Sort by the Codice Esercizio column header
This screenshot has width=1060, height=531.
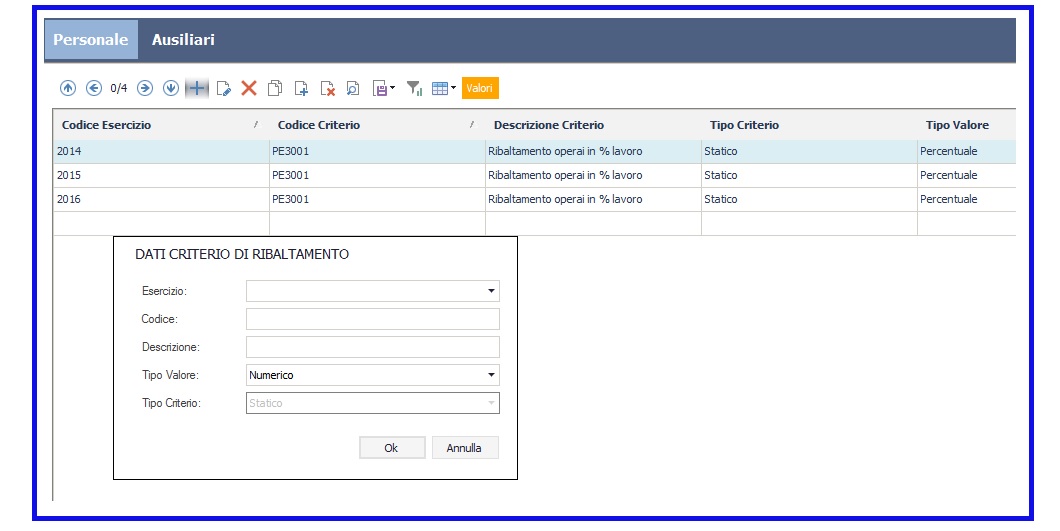[x=161, y=124]
